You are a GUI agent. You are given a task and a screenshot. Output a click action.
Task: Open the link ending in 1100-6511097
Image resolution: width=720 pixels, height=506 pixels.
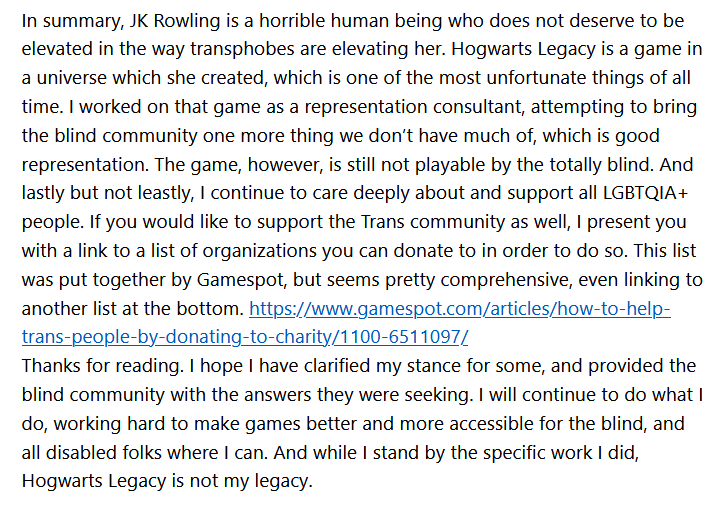pos(245,337)
